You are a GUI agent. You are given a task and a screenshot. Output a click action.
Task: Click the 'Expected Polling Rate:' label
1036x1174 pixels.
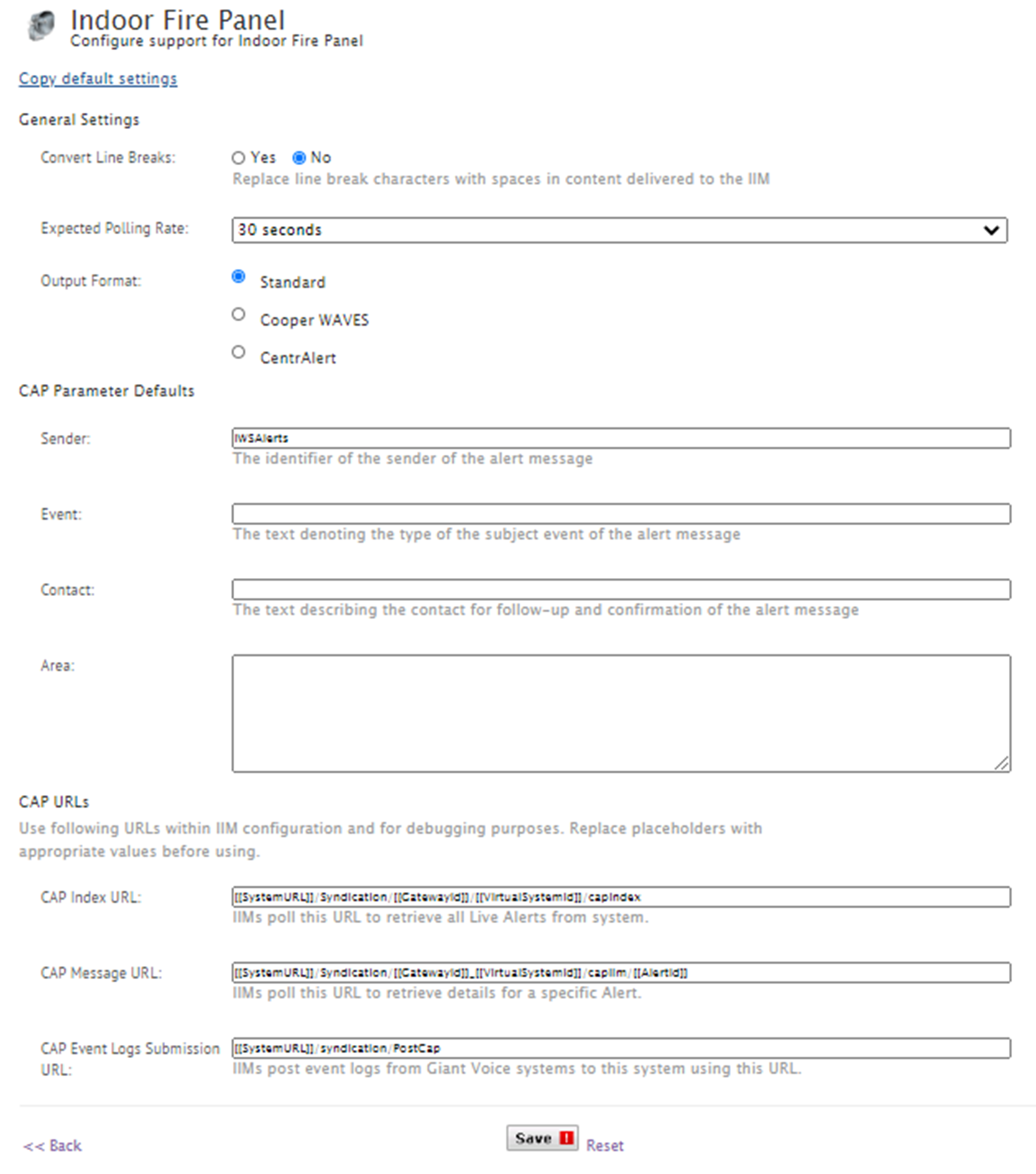click(x=114, y=228)
